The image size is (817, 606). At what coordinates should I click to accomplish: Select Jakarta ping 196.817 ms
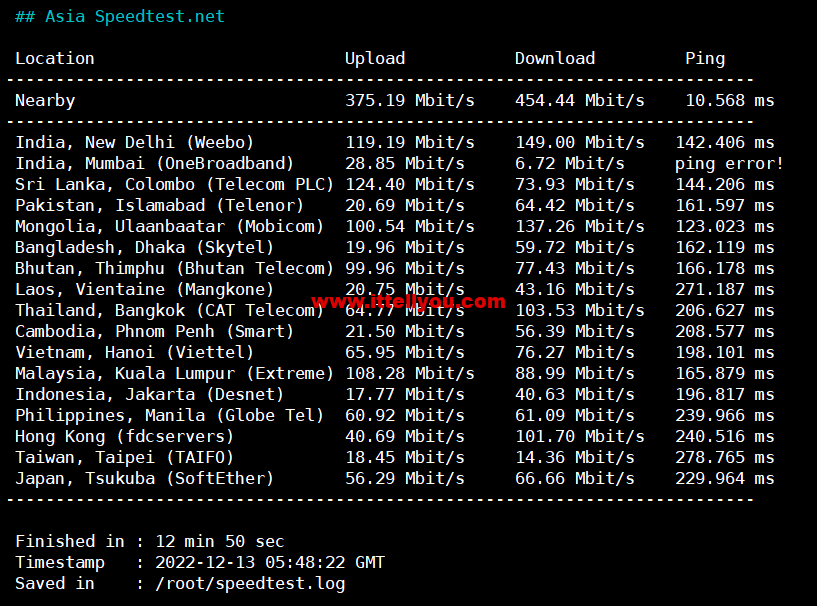point(725,394)
